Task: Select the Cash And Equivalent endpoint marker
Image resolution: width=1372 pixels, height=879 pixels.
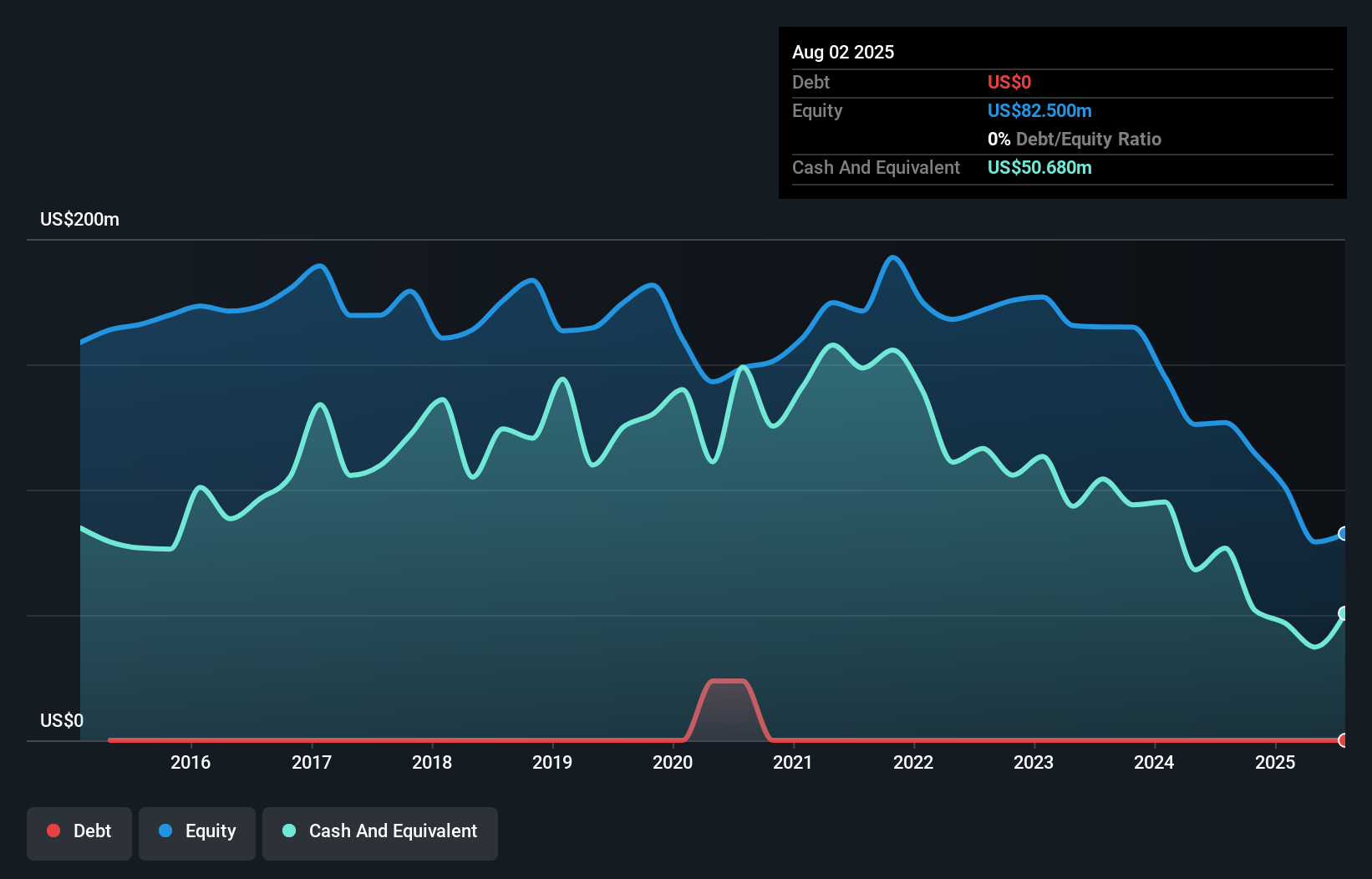Action: 1343,615
